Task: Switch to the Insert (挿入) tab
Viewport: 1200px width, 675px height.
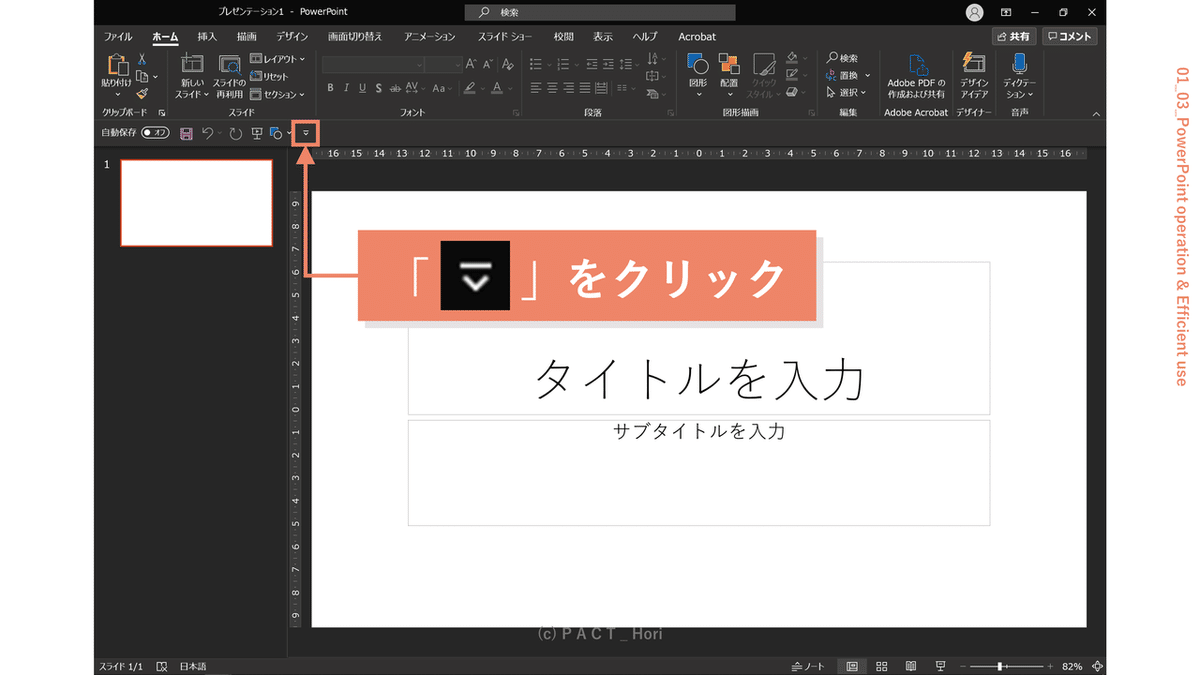Action: click(x=207, y=36)
